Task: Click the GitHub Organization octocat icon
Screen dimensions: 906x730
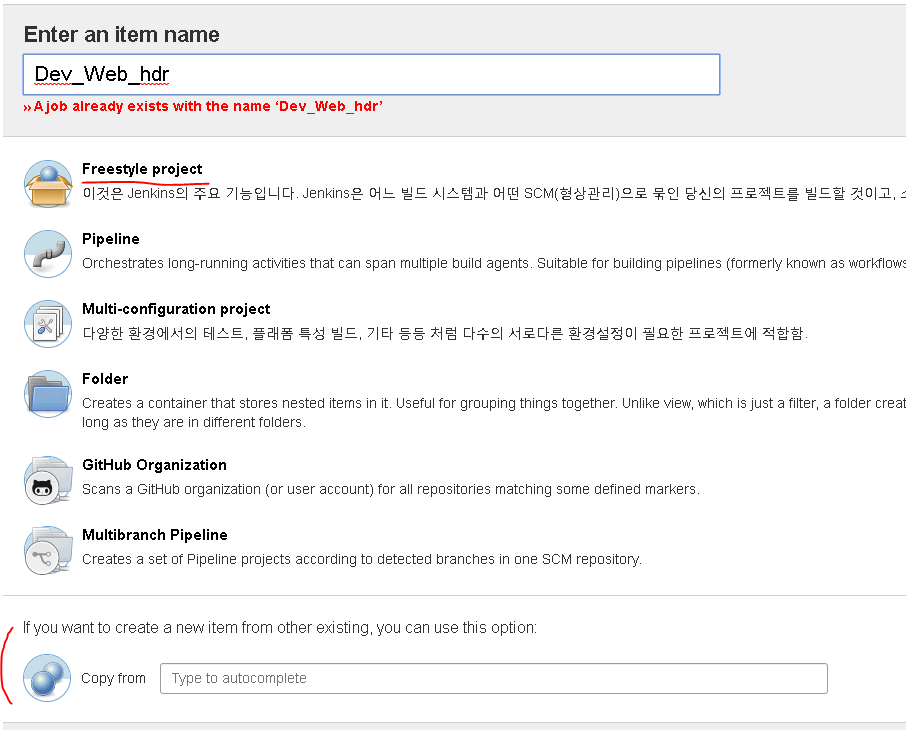Action: point(48,480)
